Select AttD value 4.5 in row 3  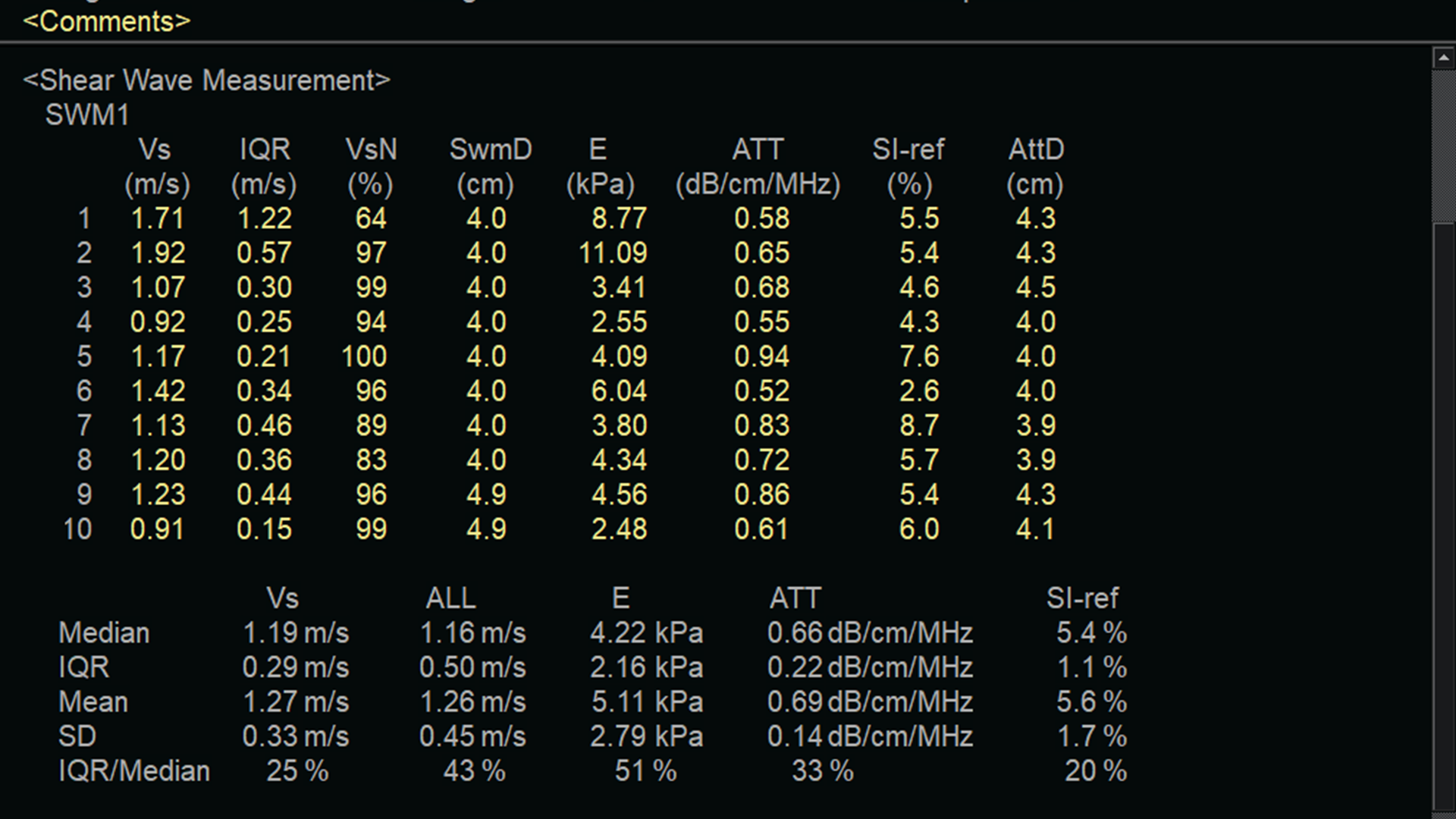(1035, 288)
